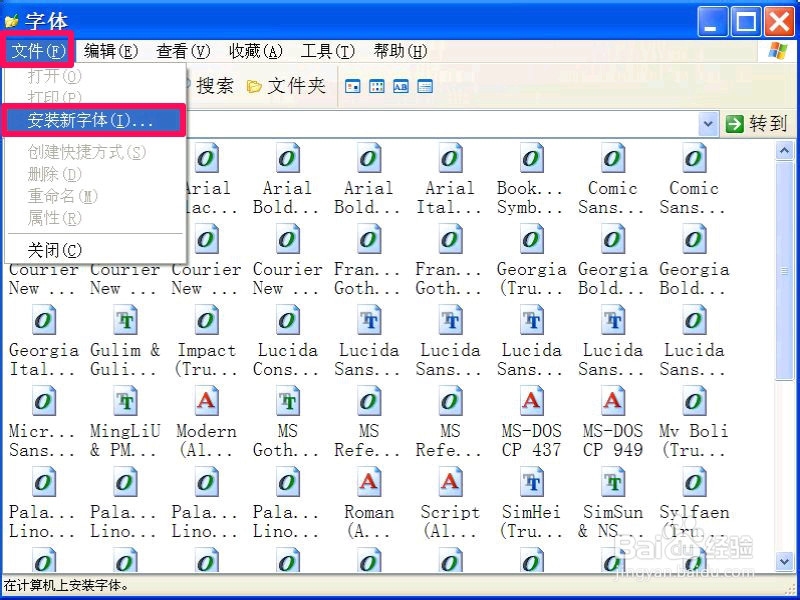This screenshot has width=800, height=600.
Task: Click the Similarity view toolbar icon
Action: pos(401,86)
